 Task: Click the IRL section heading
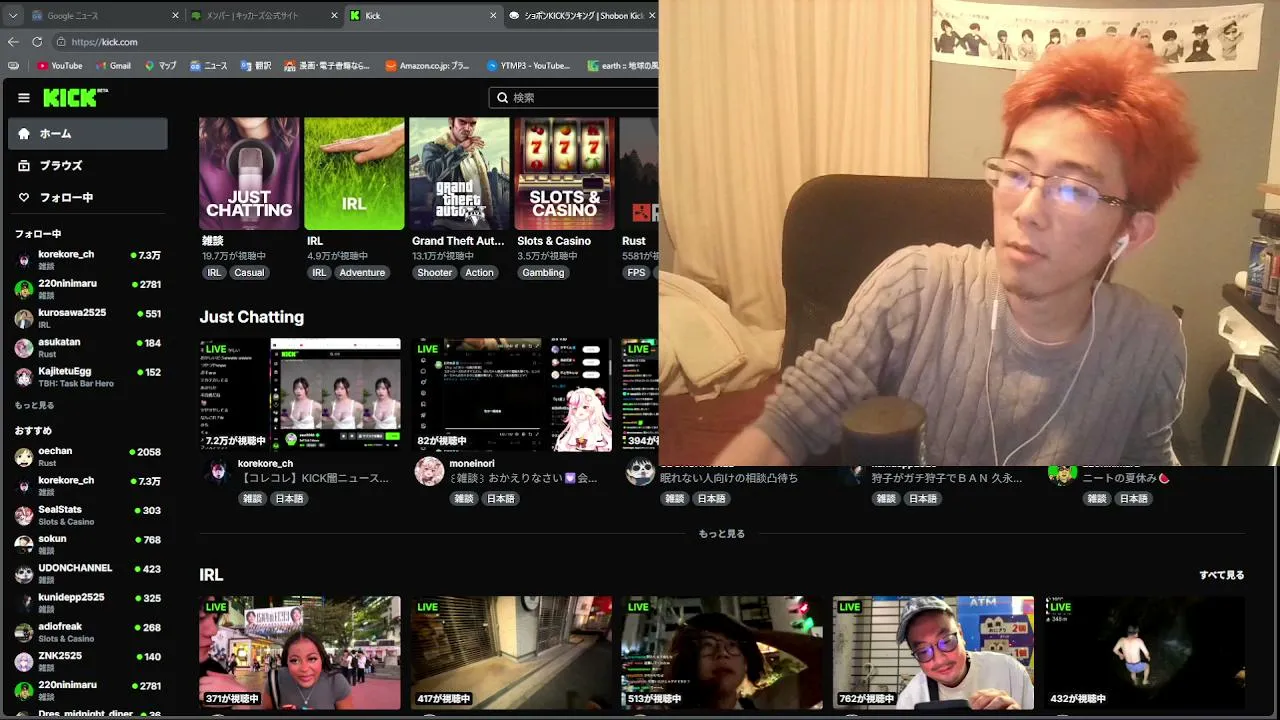[x=211, y=575]
